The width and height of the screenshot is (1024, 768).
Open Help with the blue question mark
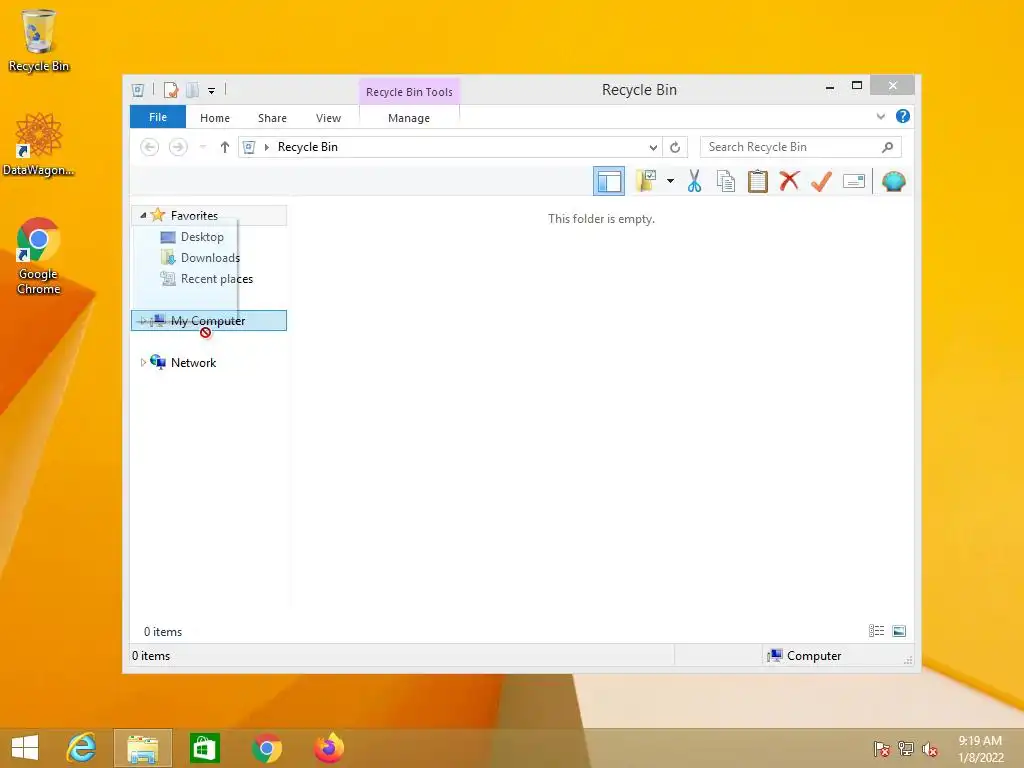click(903, 116)
